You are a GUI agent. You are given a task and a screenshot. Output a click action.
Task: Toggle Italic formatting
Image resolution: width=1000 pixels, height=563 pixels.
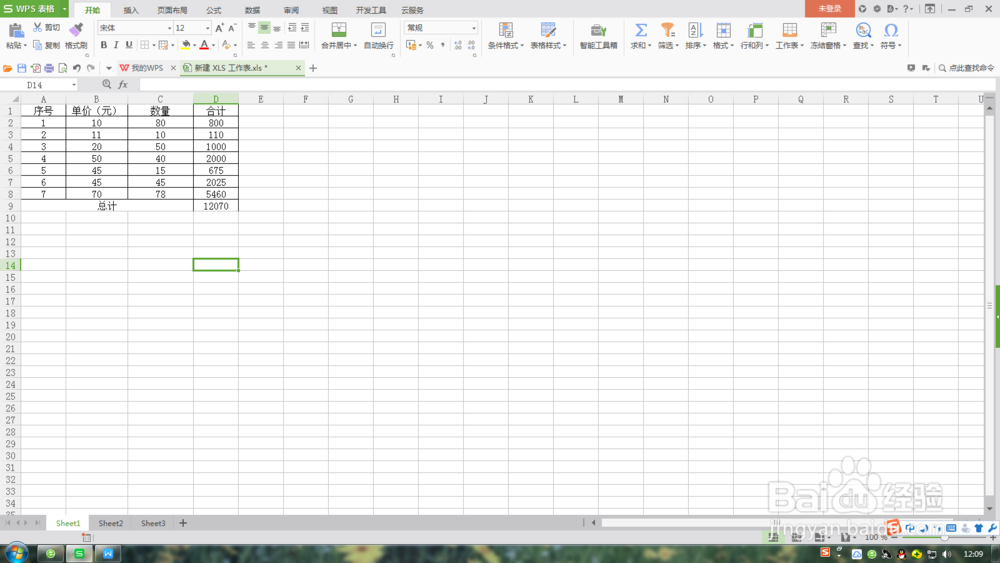[x=116, y=45]
